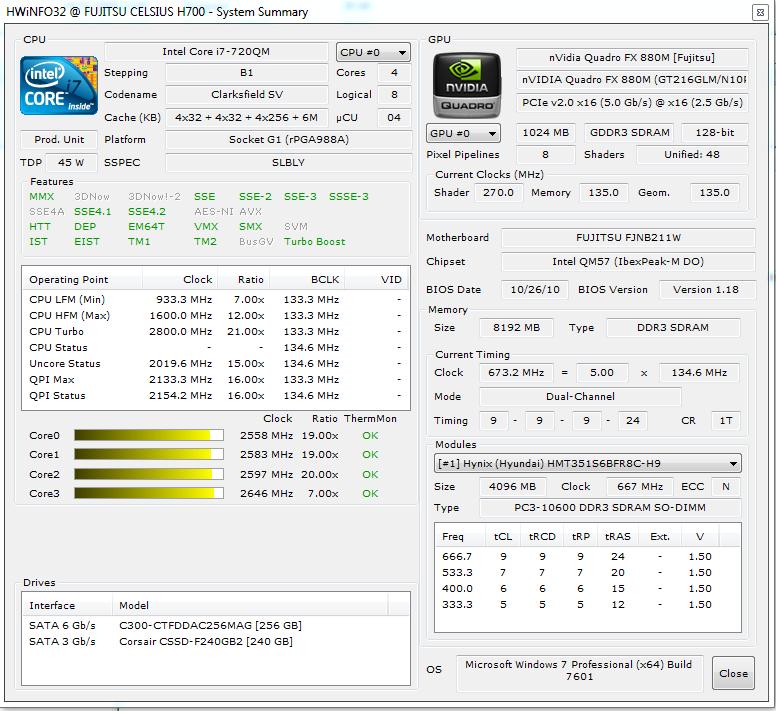776x711 pixels.
Task: Click the Intel Core i7 logo
Action: (59, 86)
